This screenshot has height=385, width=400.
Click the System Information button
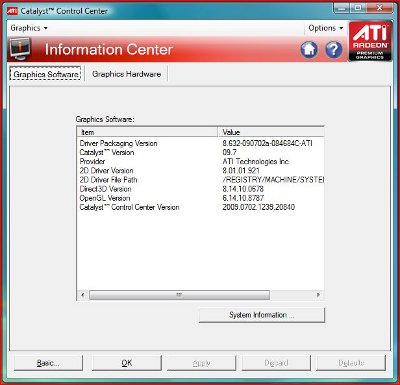262,315
